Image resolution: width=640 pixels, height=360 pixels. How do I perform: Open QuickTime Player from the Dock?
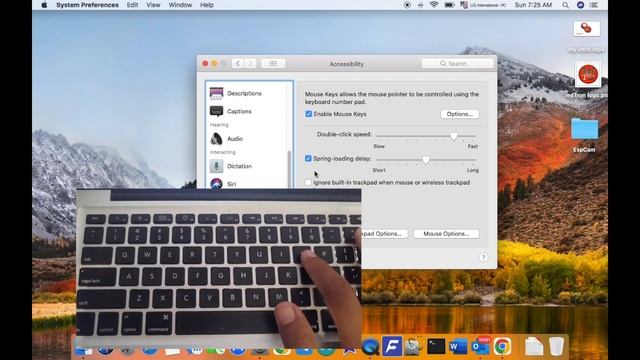pos(371,347)
